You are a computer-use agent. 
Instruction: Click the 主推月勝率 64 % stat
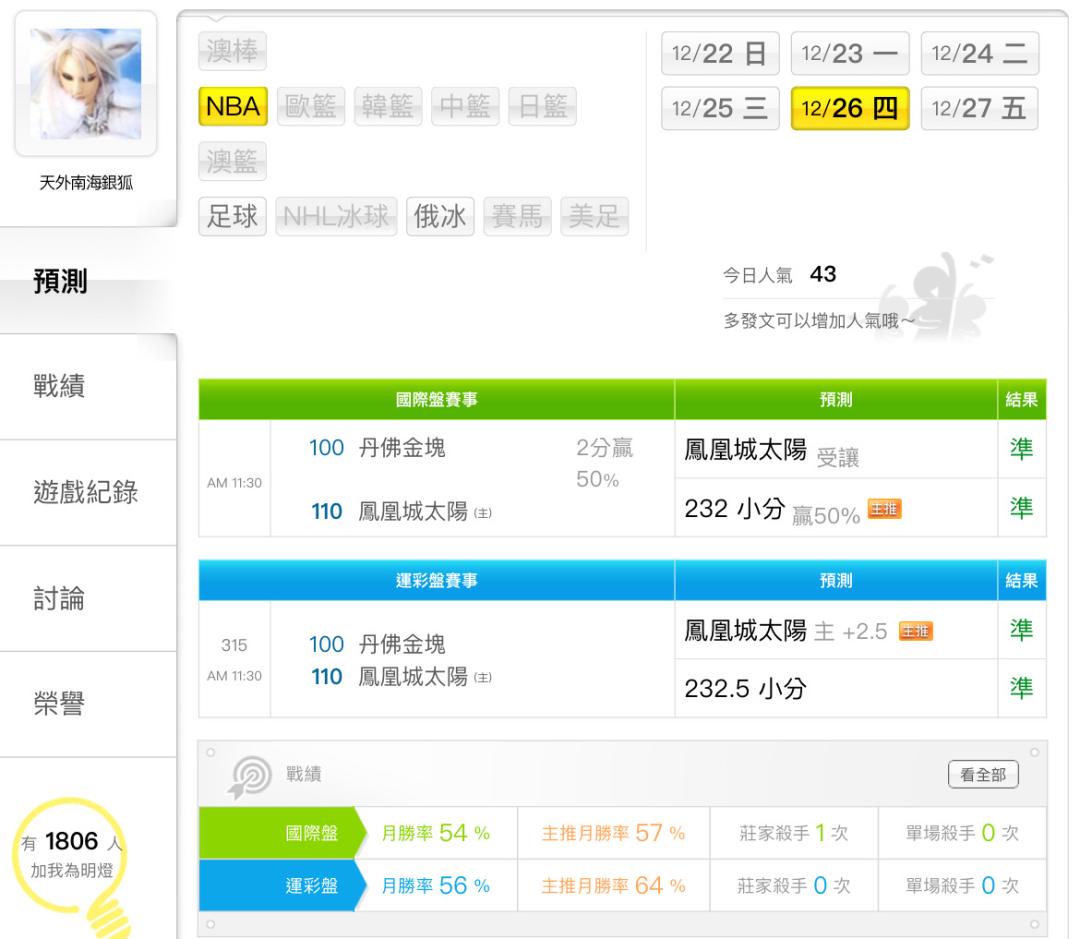[x=613, y=885]
